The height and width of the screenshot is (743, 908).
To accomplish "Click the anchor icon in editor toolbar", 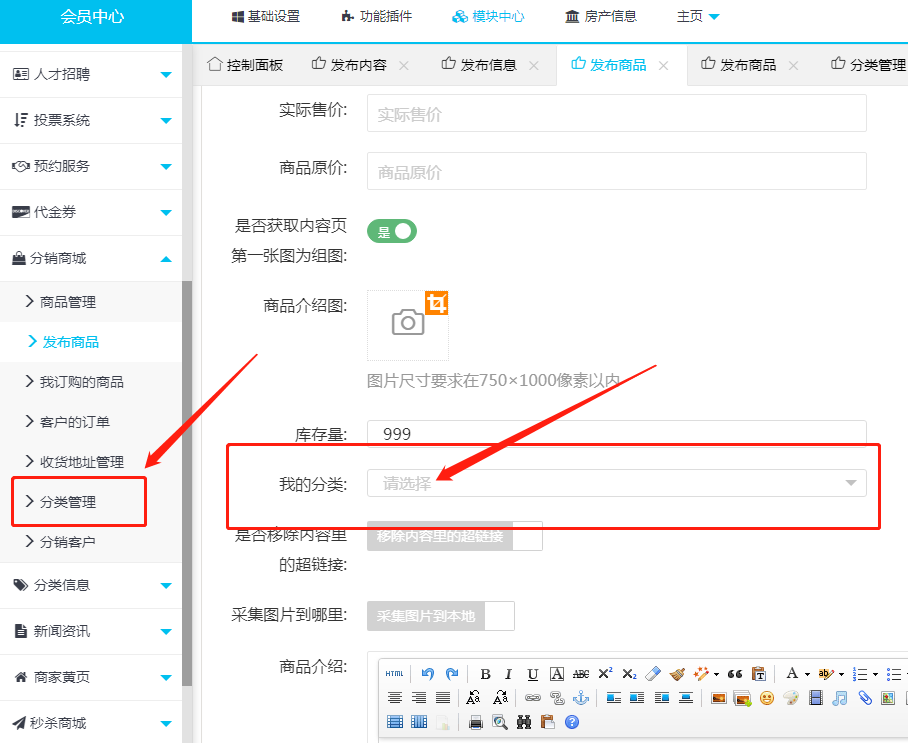I will point(582,698).
